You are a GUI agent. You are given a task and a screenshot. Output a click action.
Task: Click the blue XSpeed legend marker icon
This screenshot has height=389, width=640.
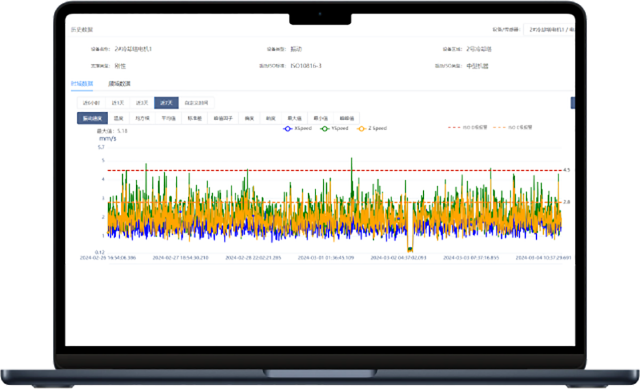[x=287, y=129]
